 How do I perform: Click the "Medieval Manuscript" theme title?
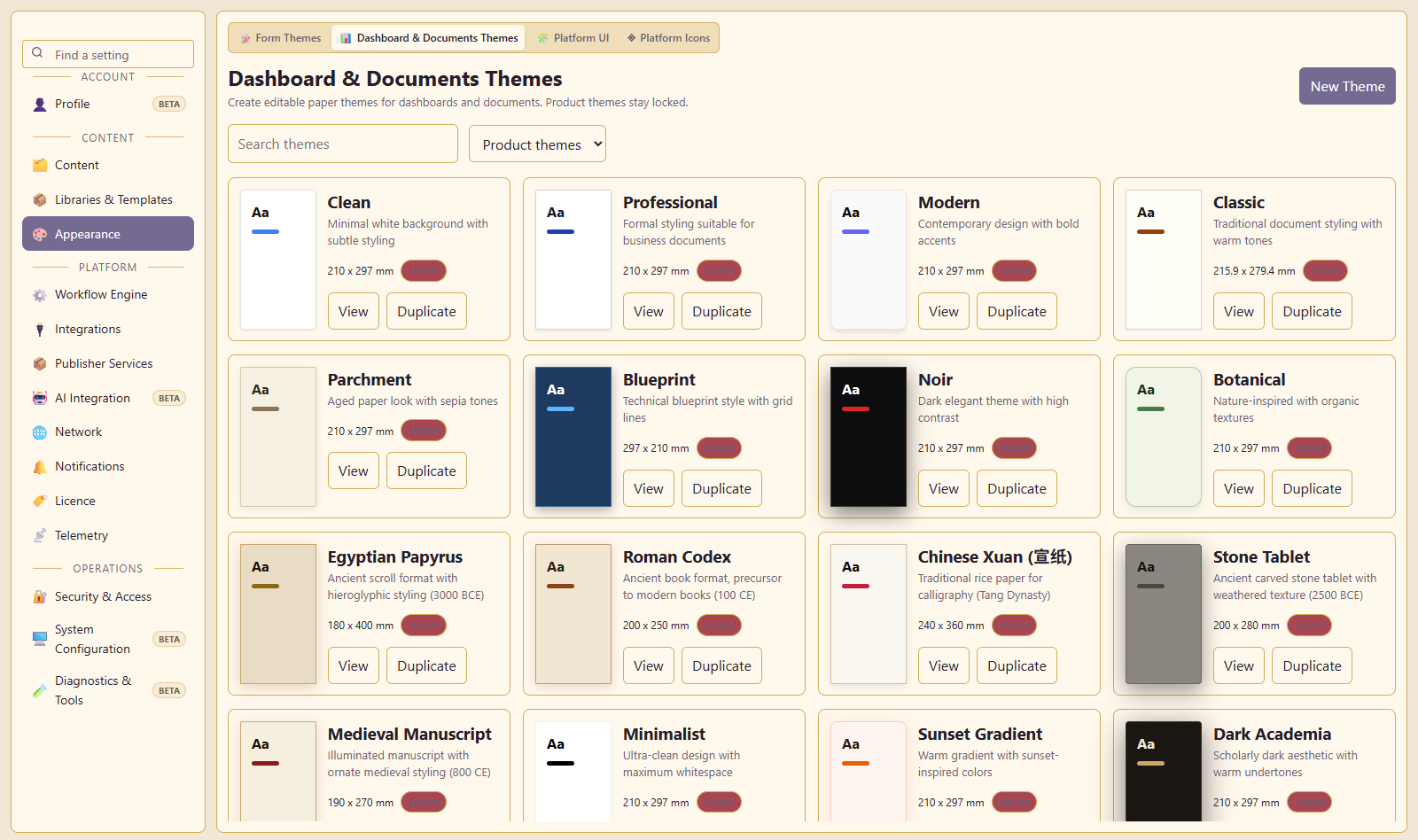tap(409, 735)
